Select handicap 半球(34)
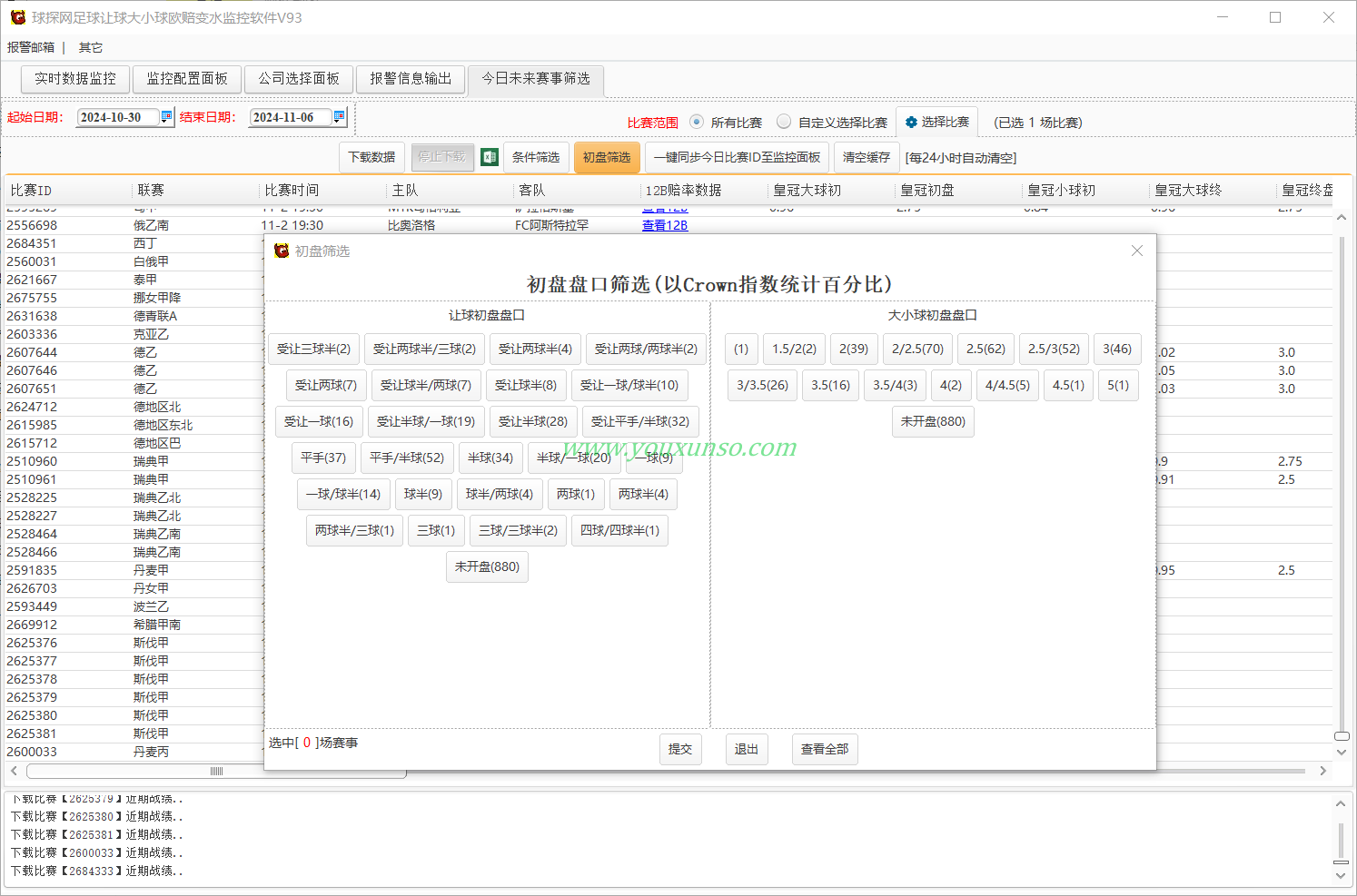 coord(490,458)
